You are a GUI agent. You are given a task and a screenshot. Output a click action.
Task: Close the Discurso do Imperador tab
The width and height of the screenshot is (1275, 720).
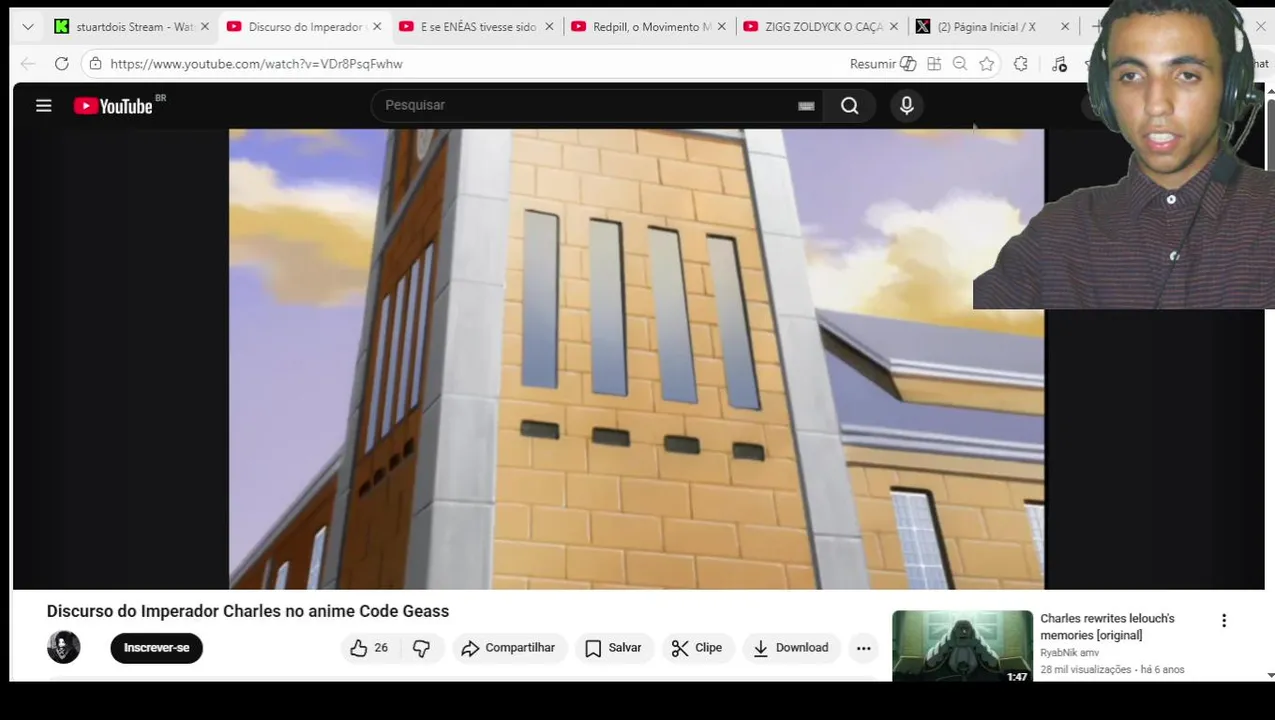tap(377, 27)
